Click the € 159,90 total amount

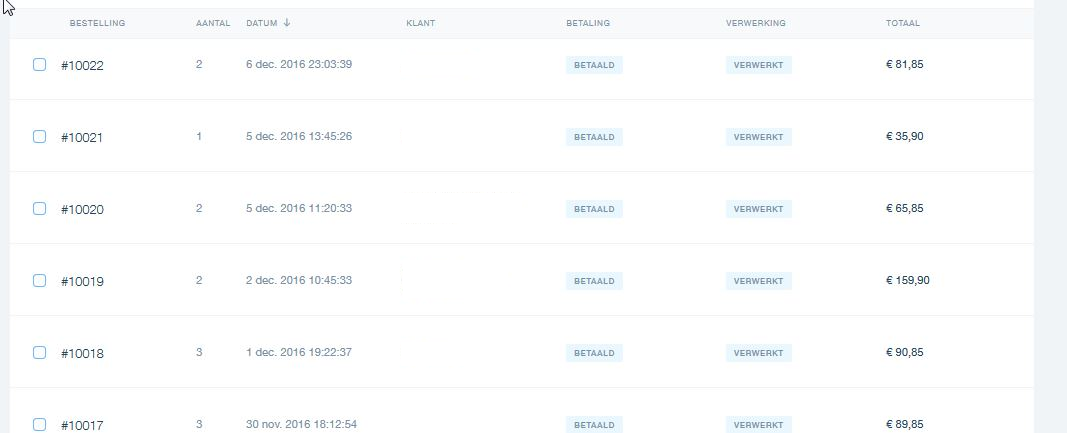click(x=908, y=280)
